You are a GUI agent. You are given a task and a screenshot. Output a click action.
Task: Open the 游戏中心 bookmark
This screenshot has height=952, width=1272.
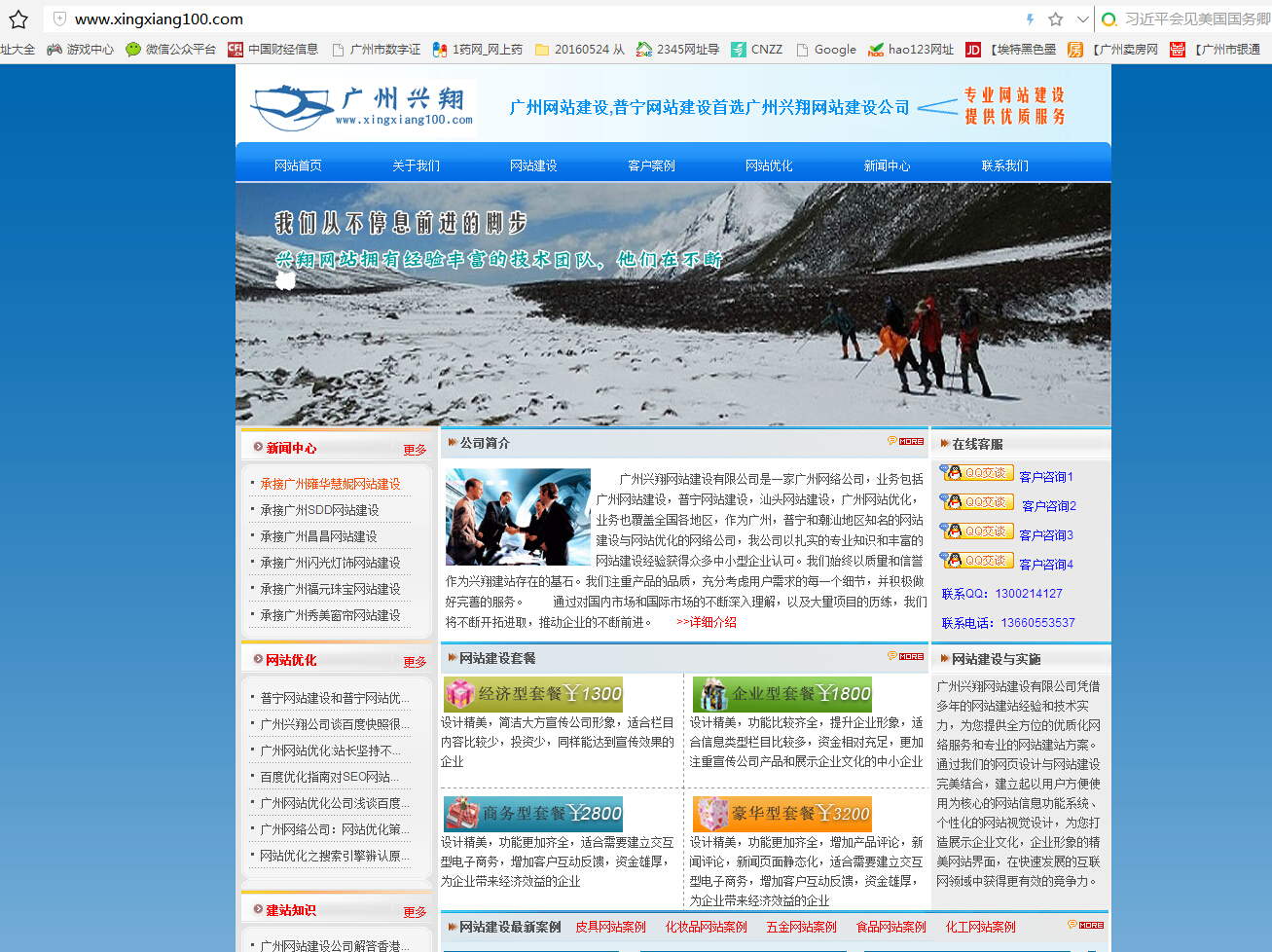[80, 50]
